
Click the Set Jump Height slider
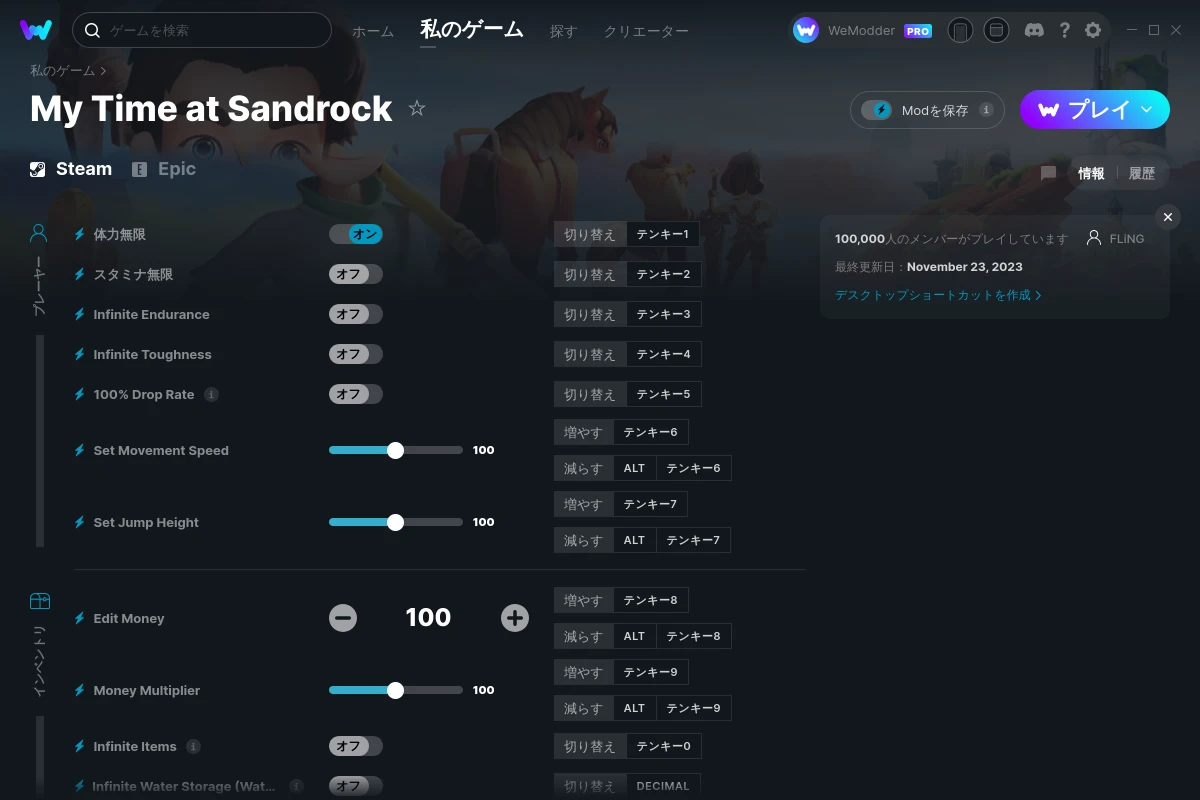coord(396,522)
